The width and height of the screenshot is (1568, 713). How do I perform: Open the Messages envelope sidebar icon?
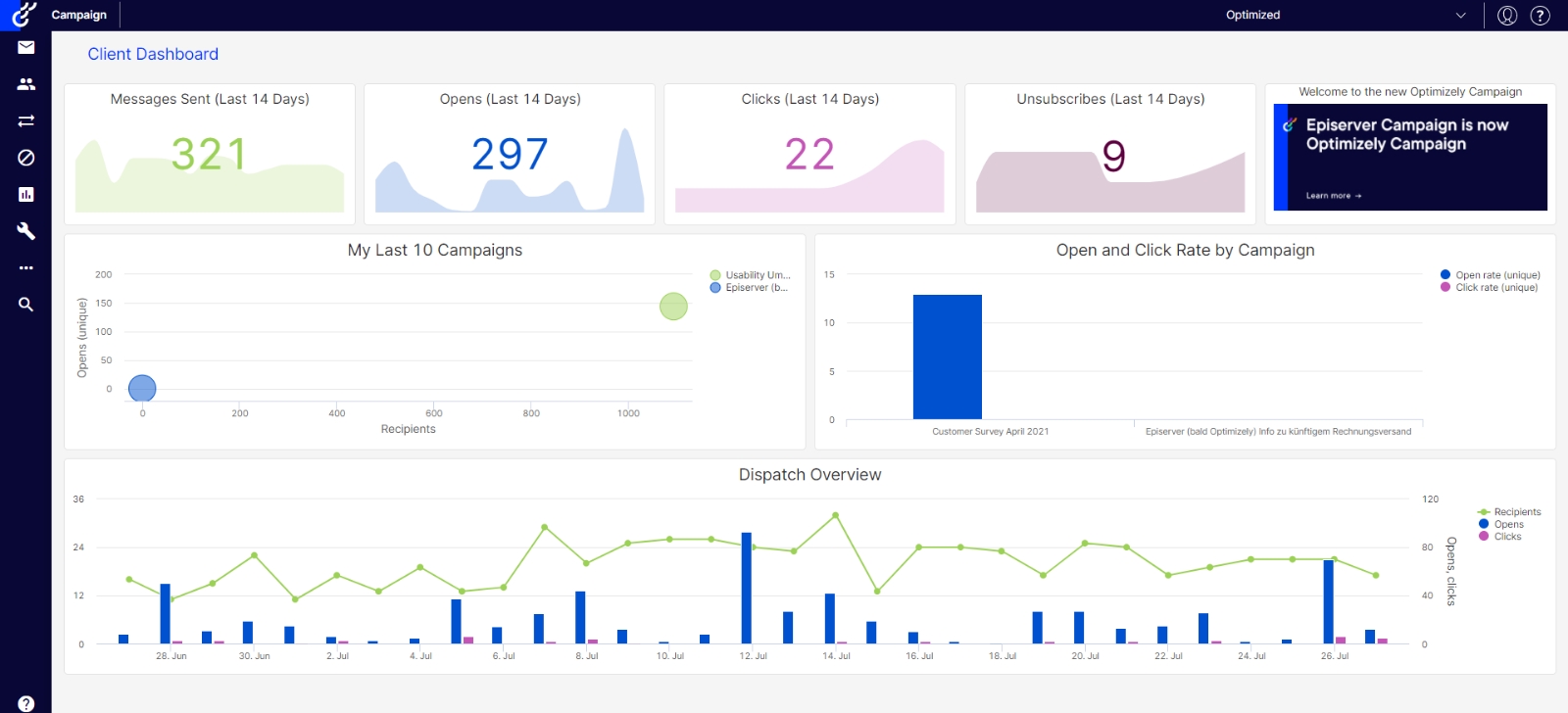pos(26,47)
